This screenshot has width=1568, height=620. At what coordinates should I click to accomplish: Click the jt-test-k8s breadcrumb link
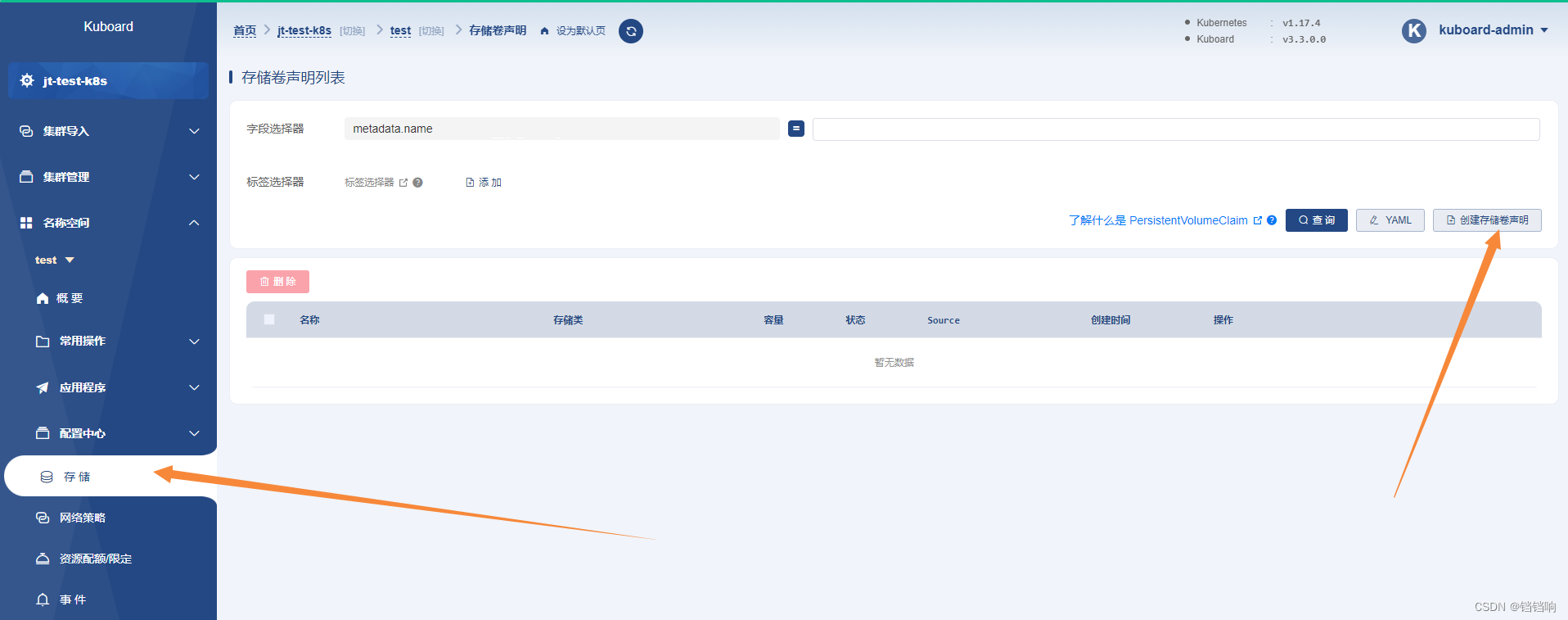(304, 31)
